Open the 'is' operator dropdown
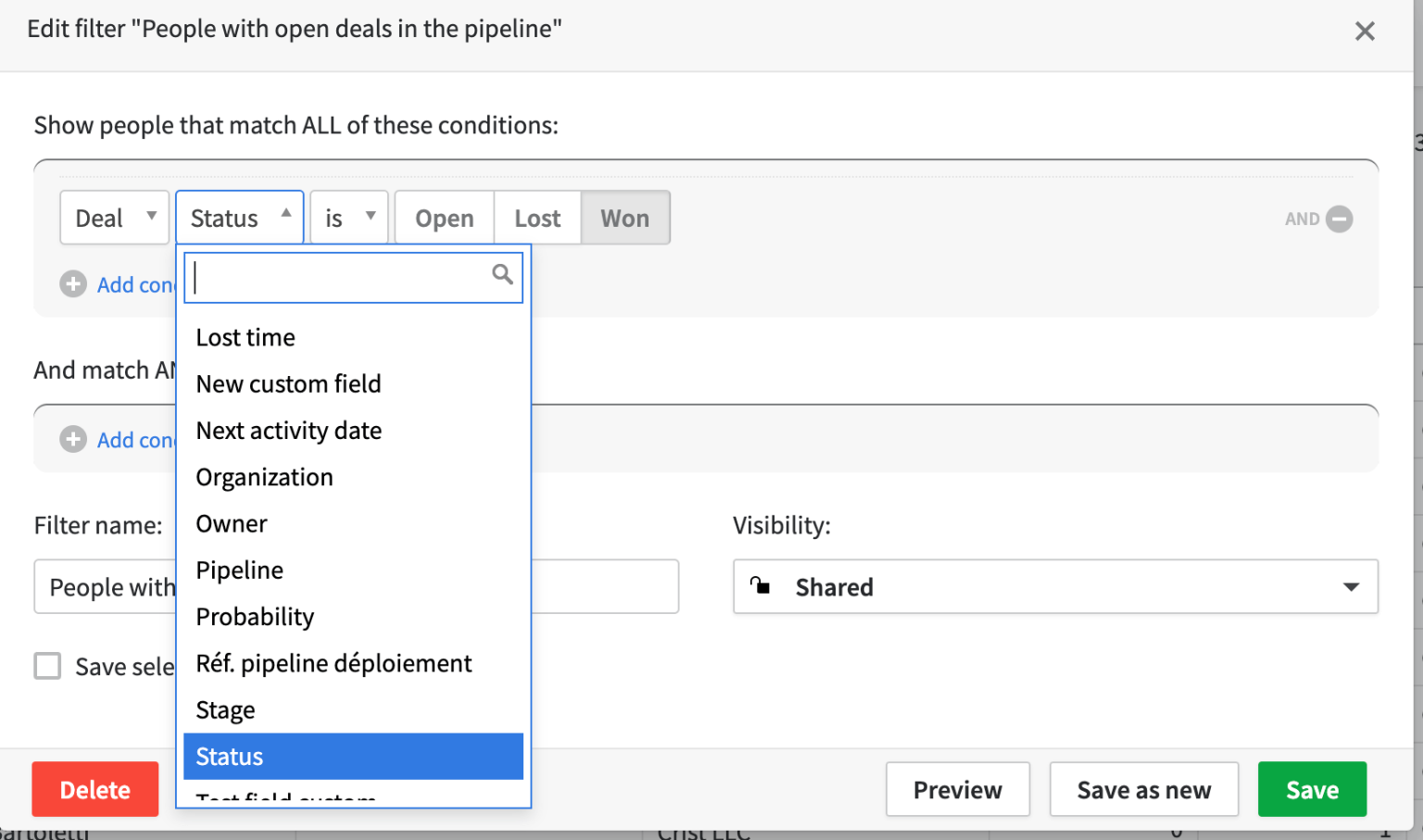The height and width of the screenshot is (840, 1423). (x=348, y=218)
